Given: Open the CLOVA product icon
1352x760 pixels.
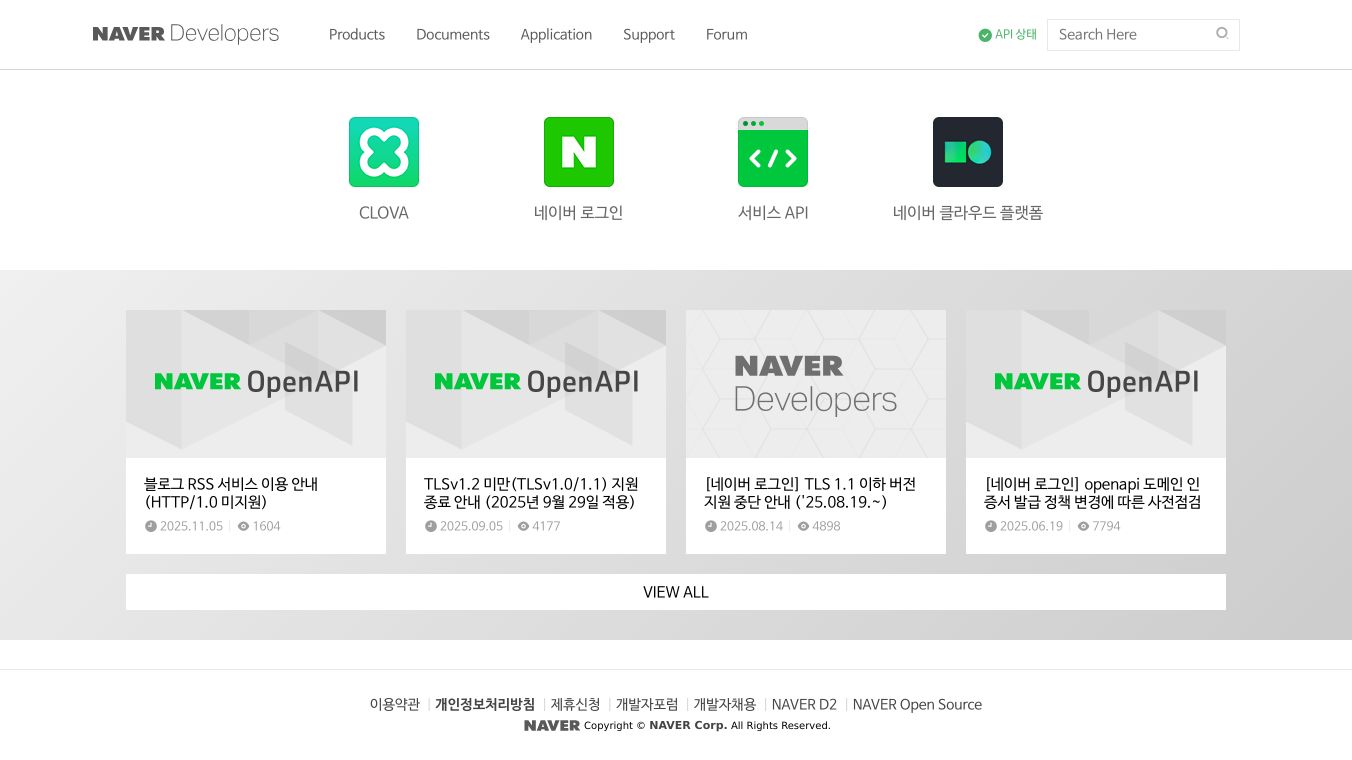Looking at the screenshot, I should tap(384, 152).
